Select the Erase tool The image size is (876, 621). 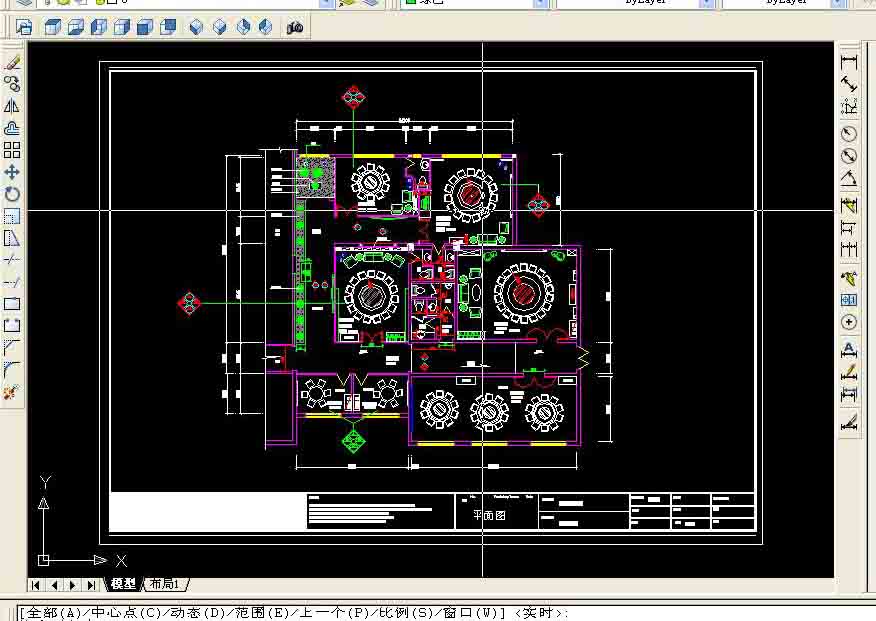12,63
